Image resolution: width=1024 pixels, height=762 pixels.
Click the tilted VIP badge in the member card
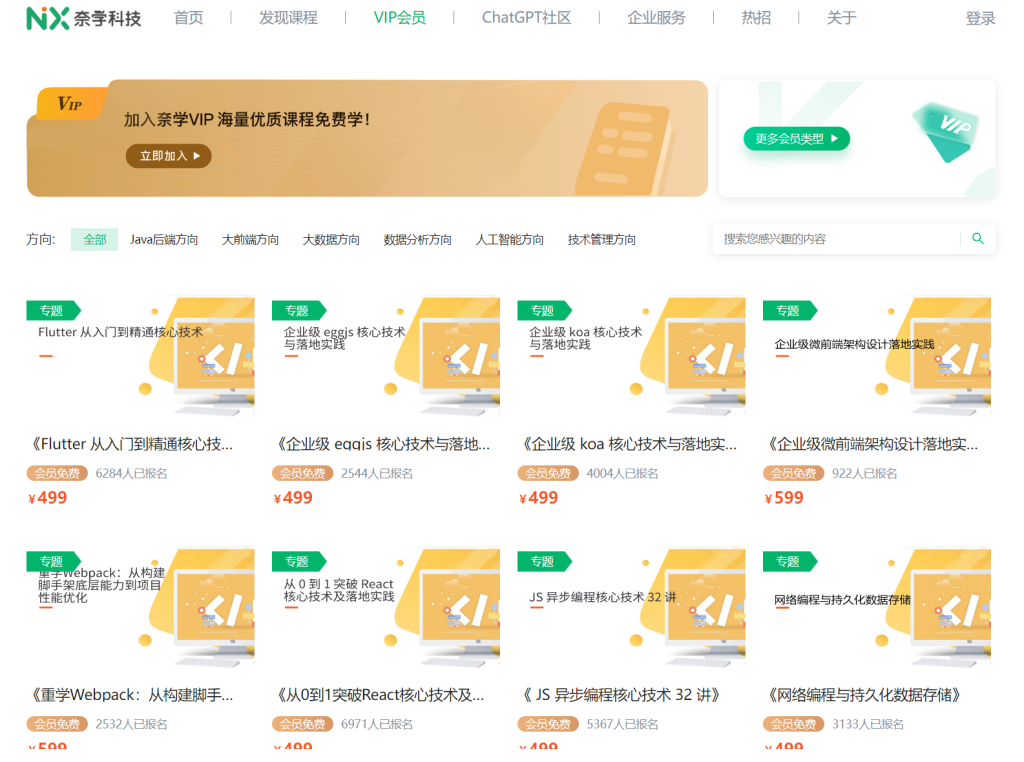[941, 130]
